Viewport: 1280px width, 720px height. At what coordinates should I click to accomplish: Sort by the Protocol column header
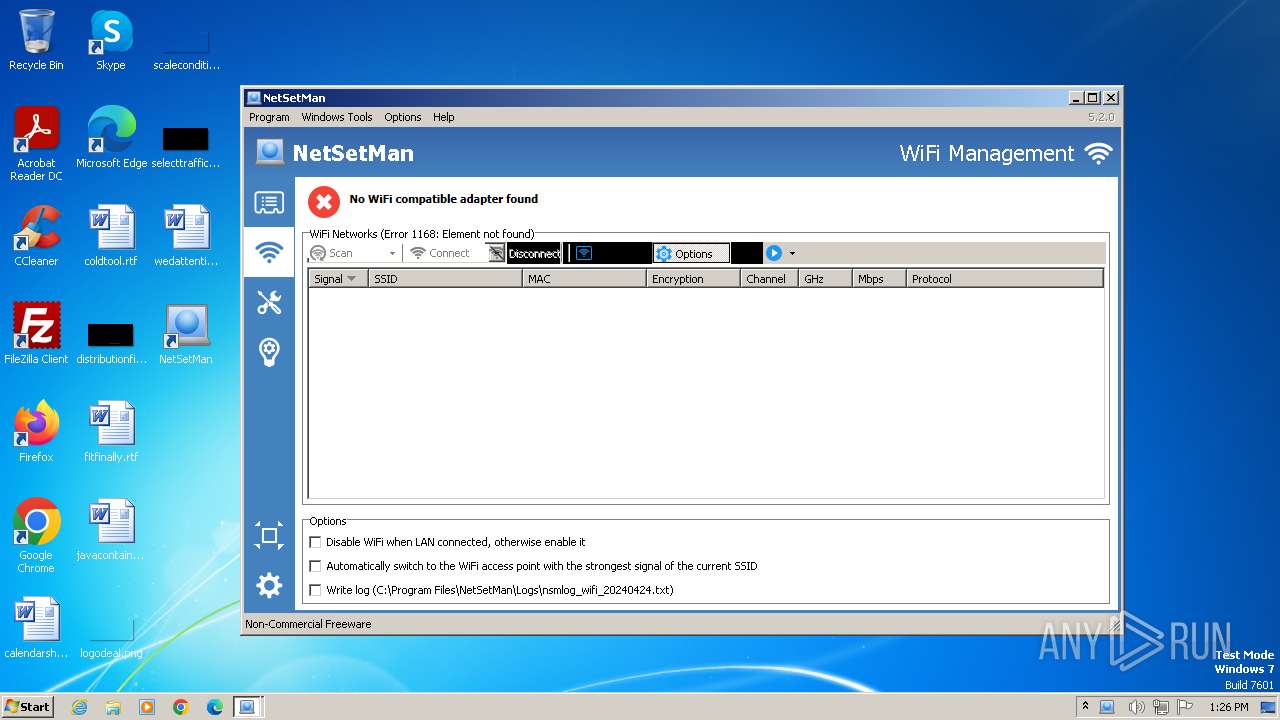[1005, 279]
